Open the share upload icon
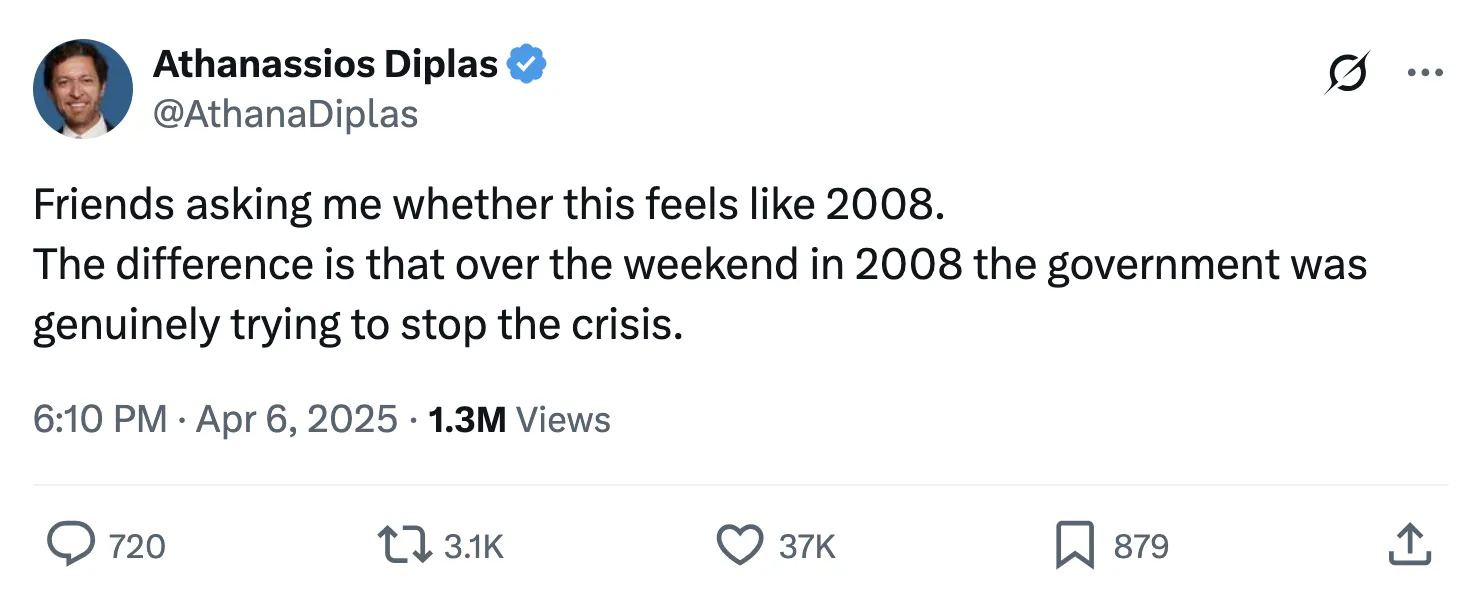1482x600 pixels. point(1410,545)
